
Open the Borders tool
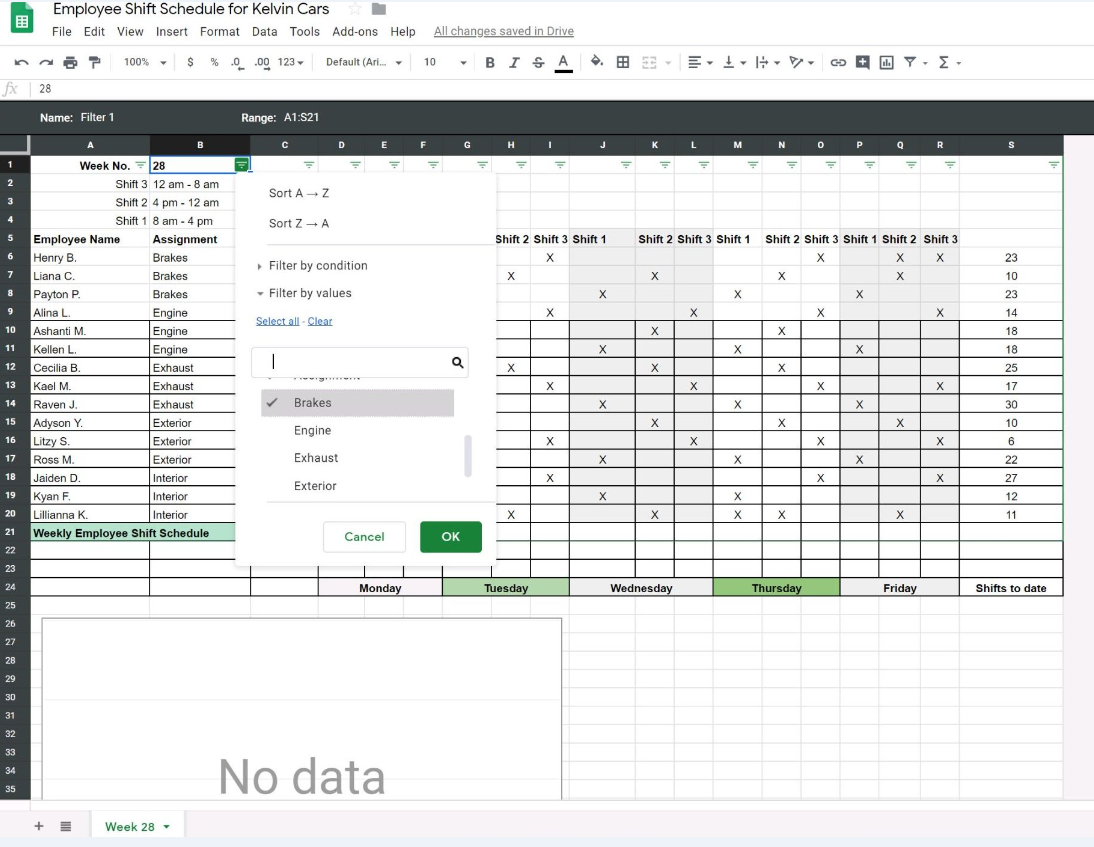coord(623,62)
